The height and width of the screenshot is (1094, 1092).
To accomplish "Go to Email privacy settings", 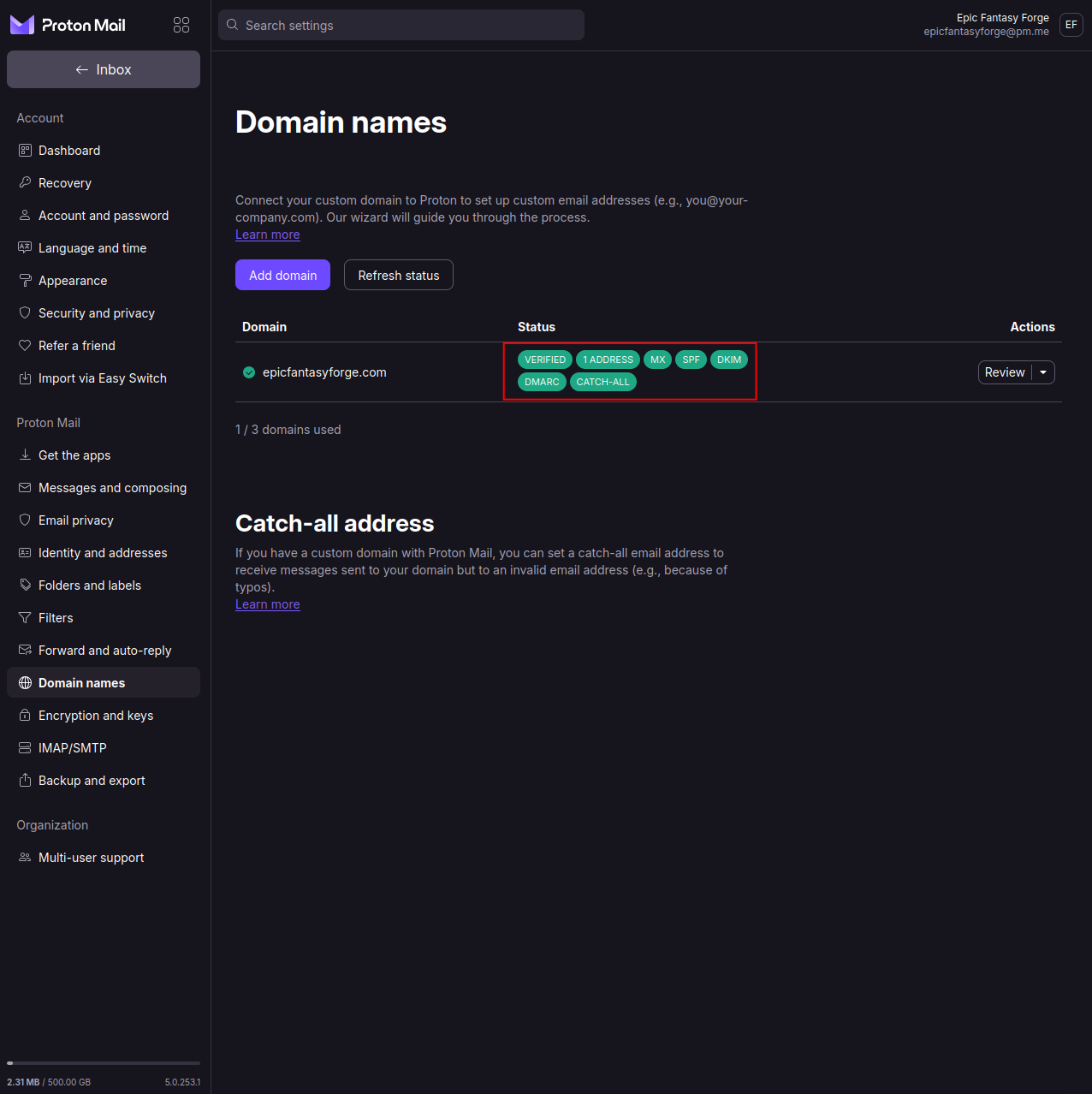I will click(104, 520).
